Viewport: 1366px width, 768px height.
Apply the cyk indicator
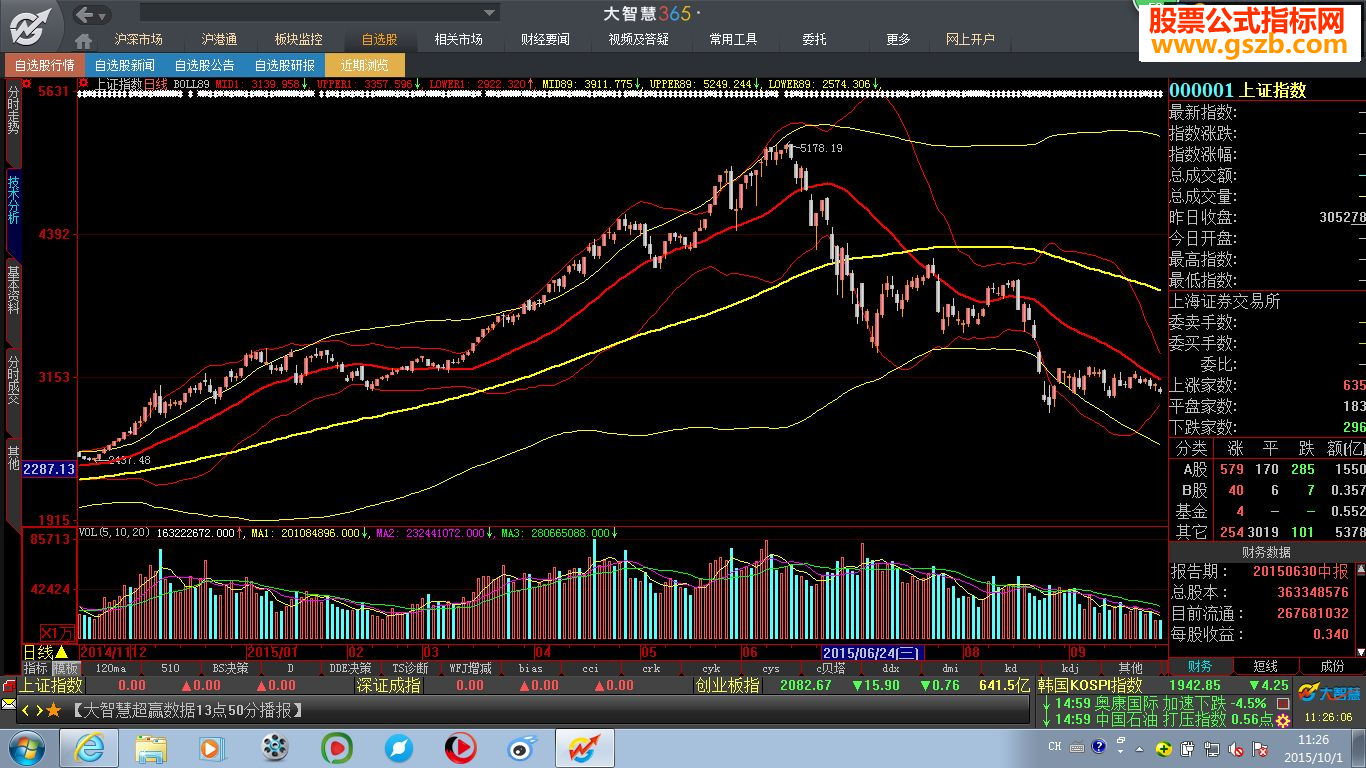[711, 668]
